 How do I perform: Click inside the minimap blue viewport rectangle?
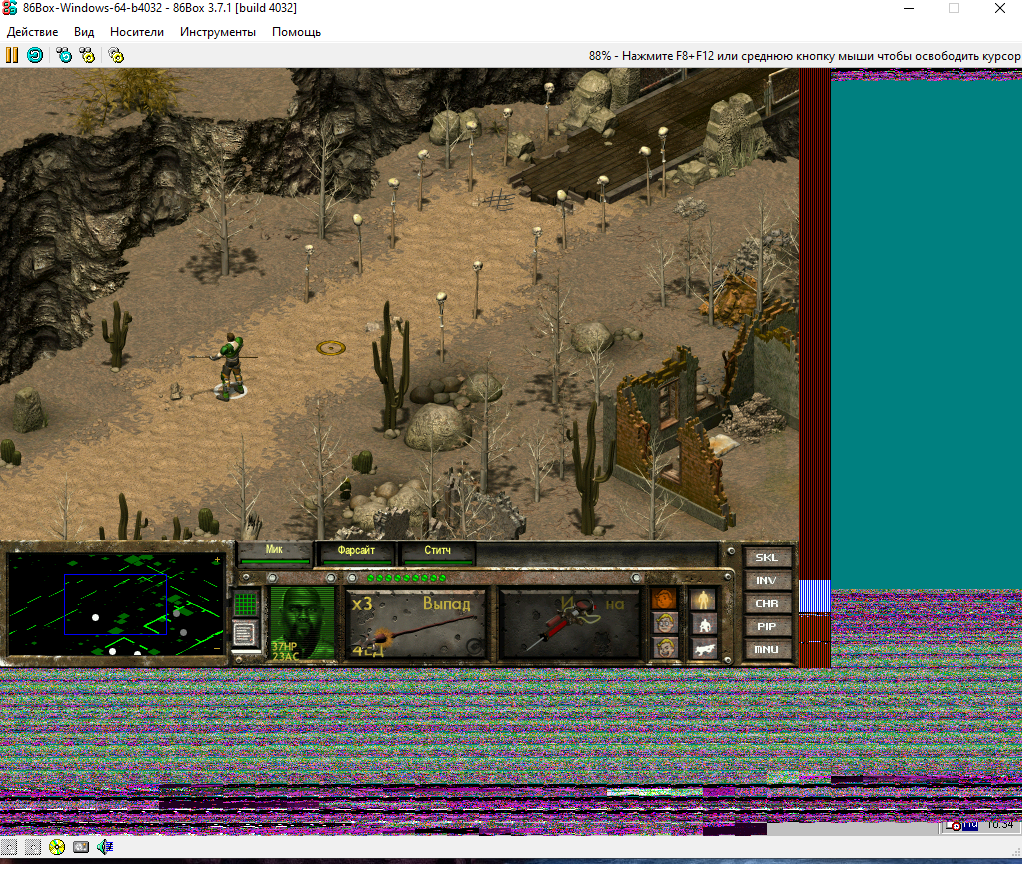pos(115,604)
